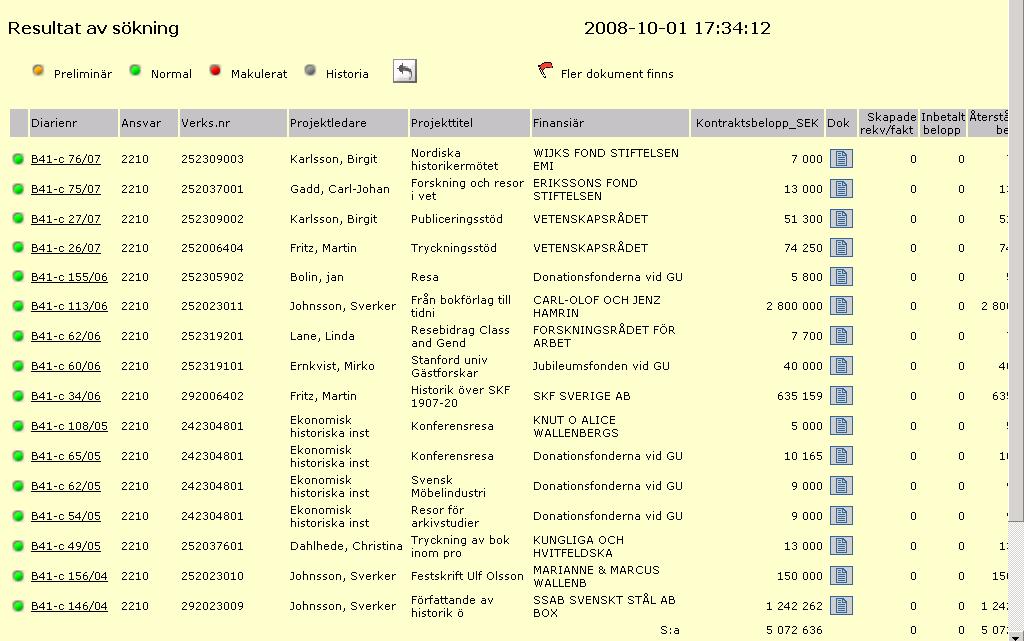Click green status dot of B41-c 113/06
Image resolution: width=1024 pixels, height=641 pixels.
click(18, 305)
